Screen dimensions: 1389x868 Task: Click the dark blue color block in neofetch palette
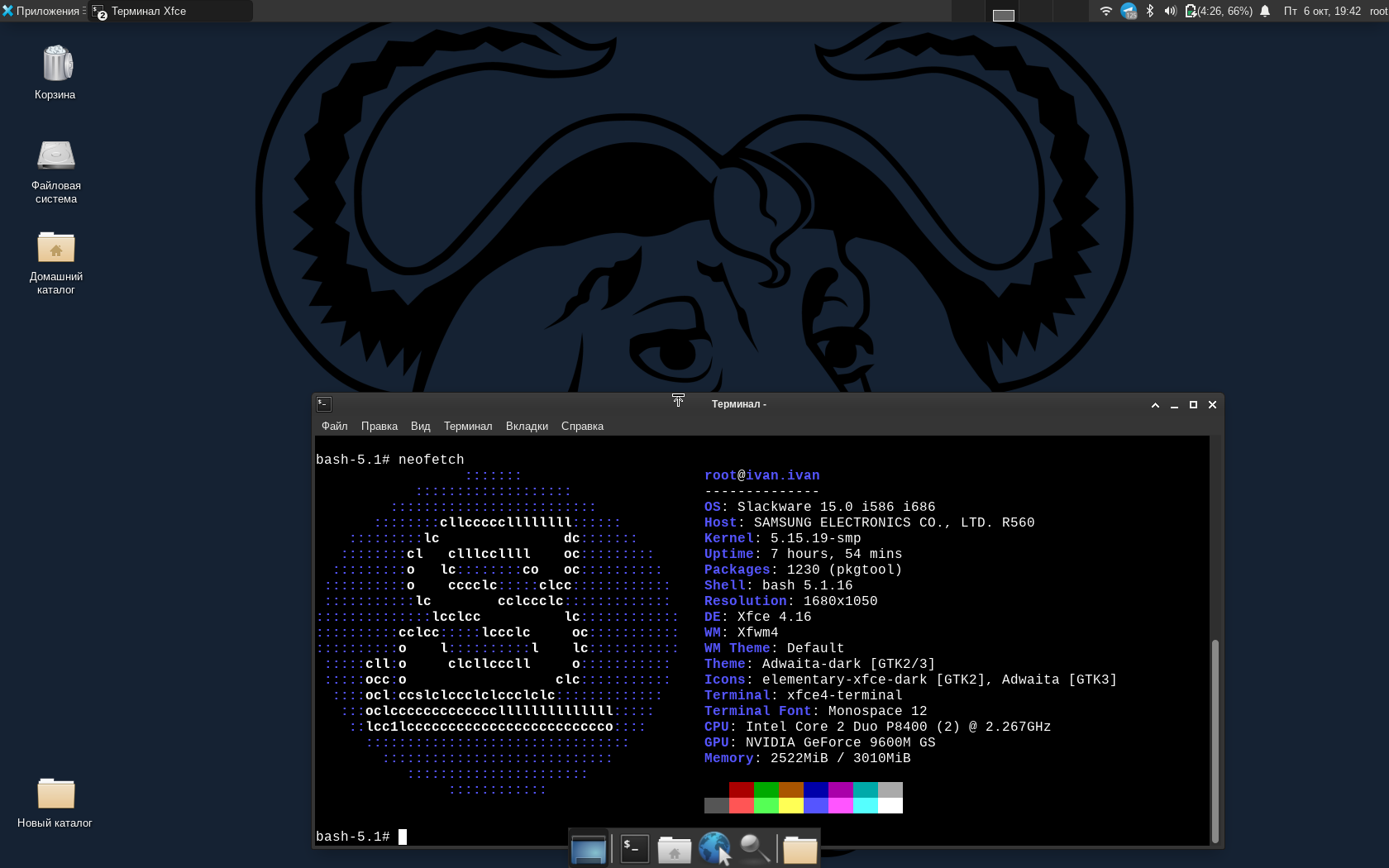816,789
